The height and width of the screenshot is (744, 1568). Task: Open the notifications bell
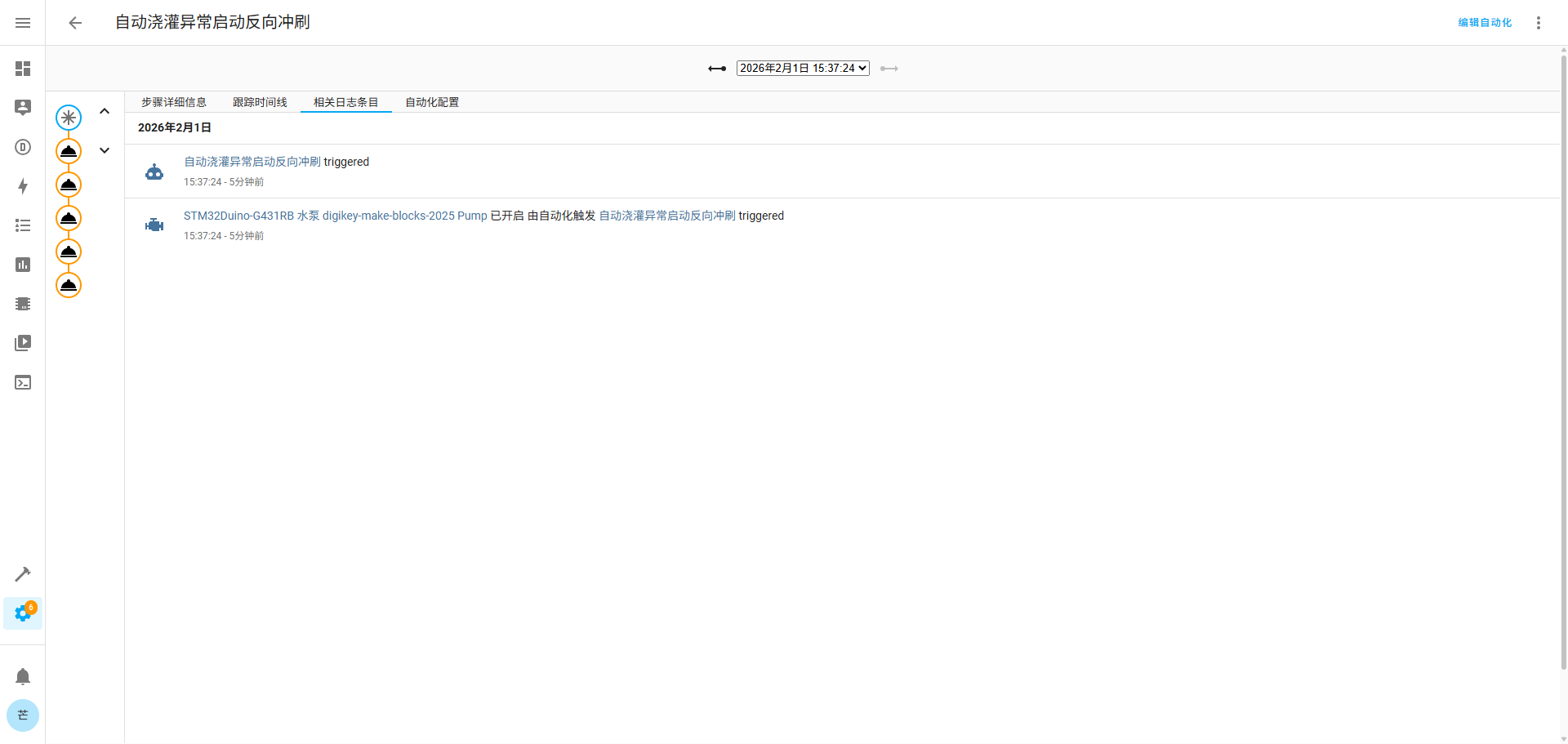(x=23, y=676)
